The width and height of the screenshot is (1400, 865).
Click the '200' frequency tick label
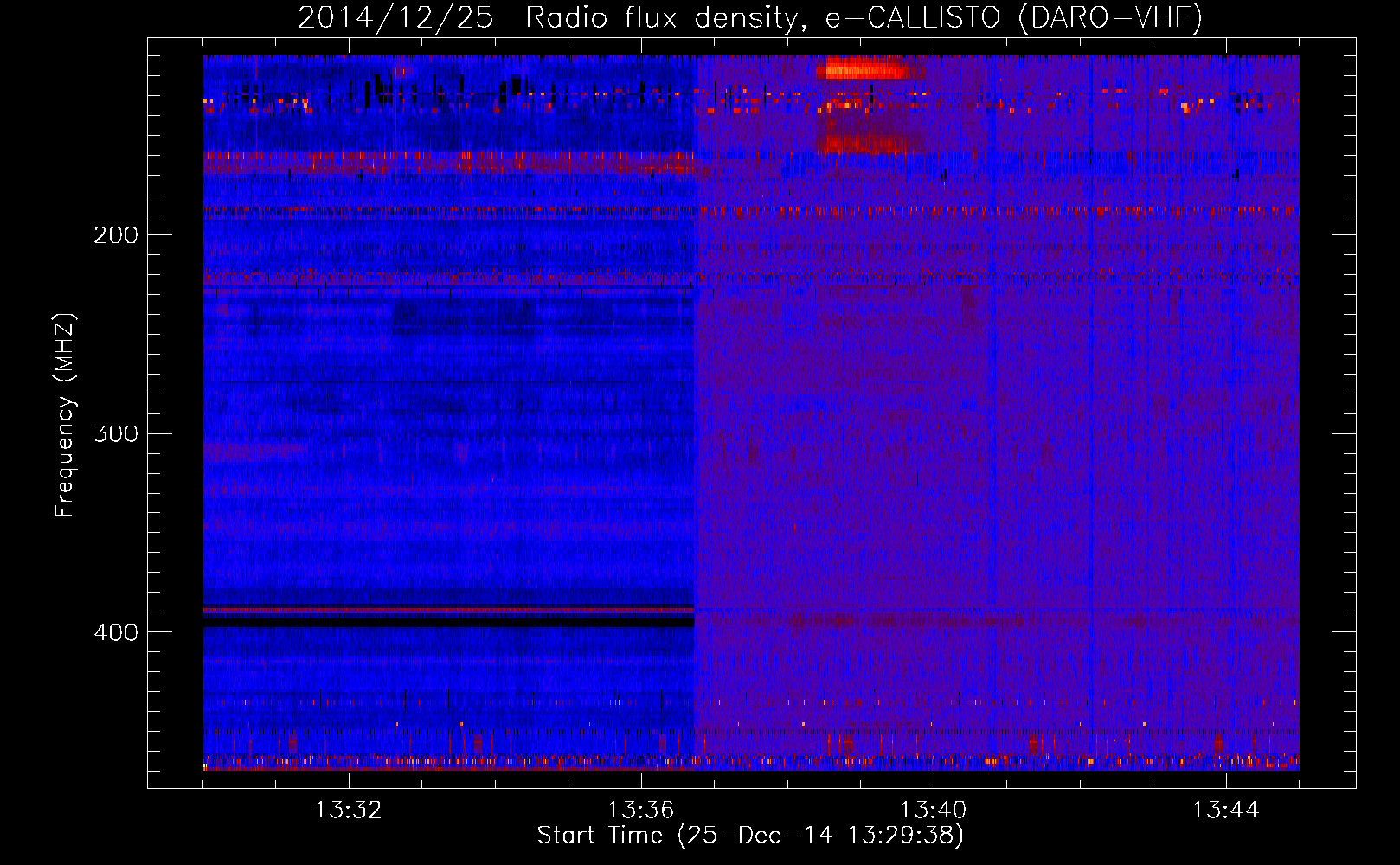[116, 235]
